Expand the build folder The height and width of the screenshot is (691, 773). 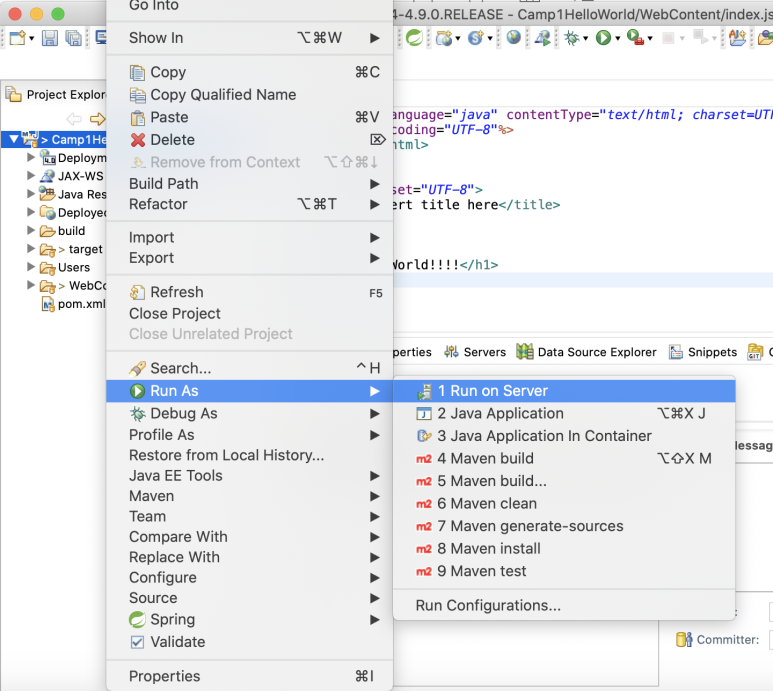tap(31, 231)
